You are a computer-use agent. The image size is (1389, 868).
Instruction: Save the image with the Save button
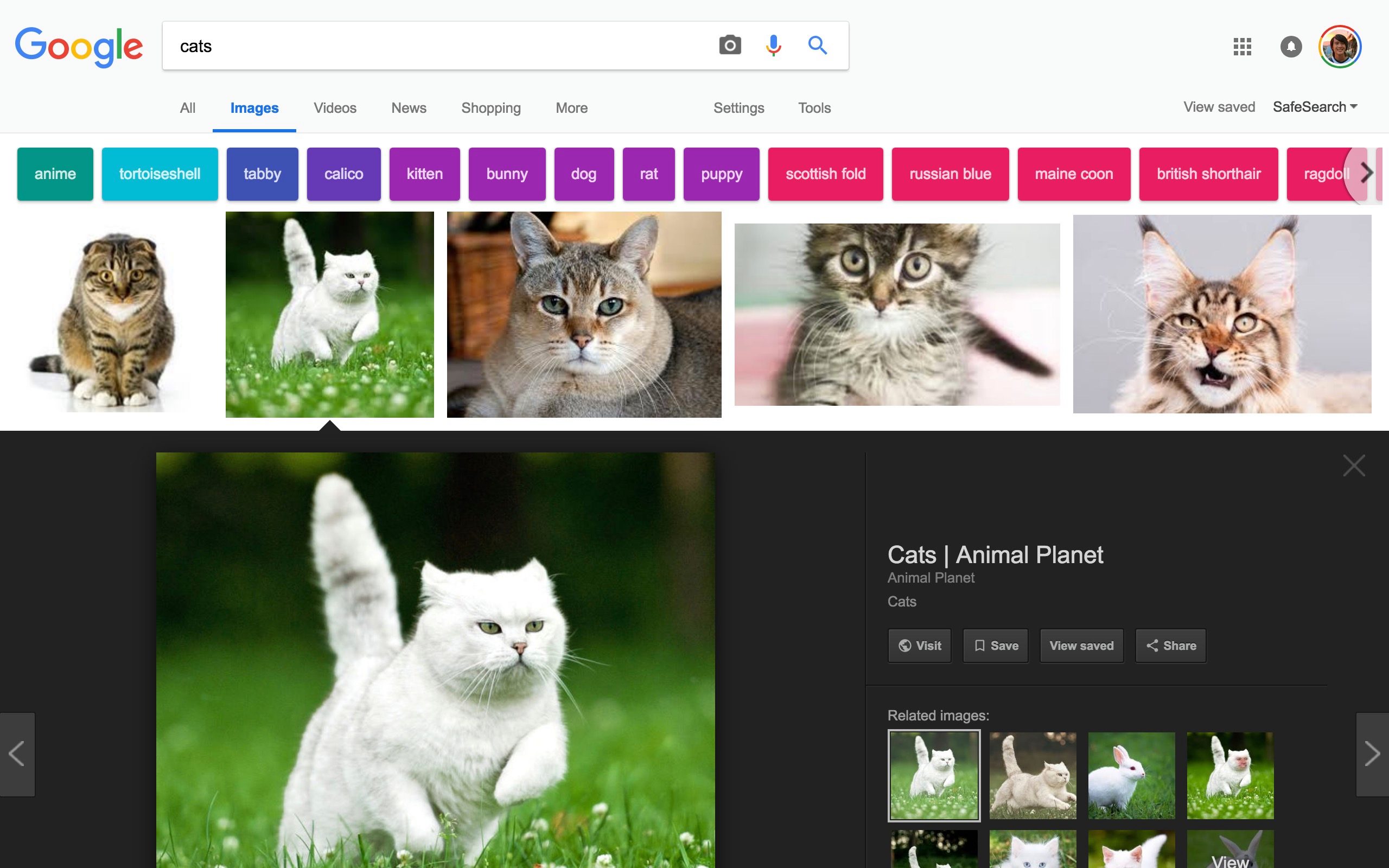click(x=995, y=646)
